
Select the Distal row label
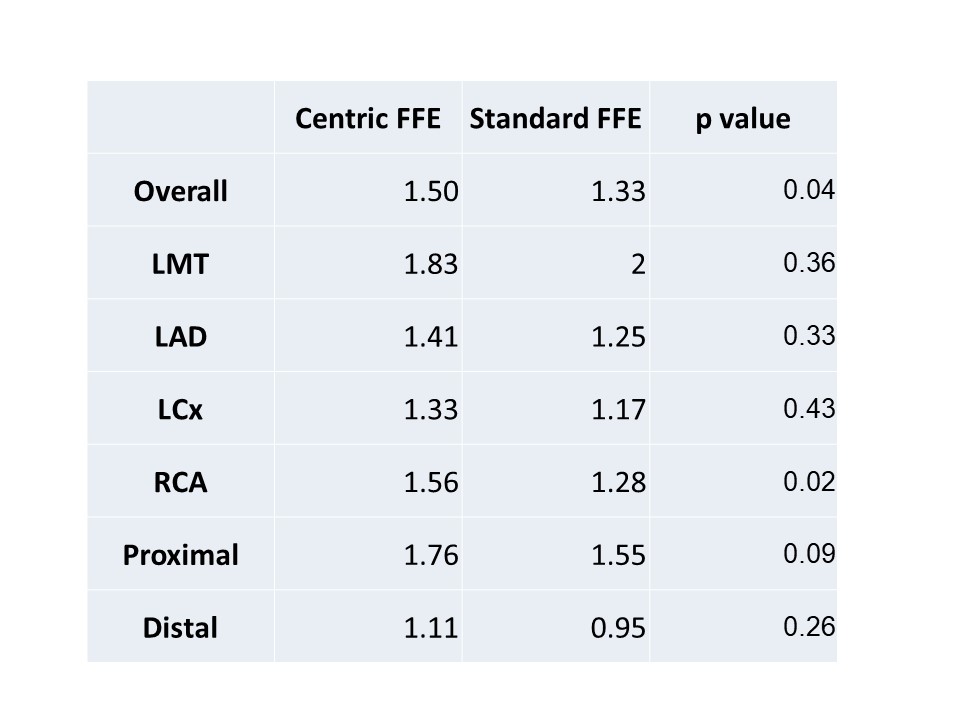181,628
